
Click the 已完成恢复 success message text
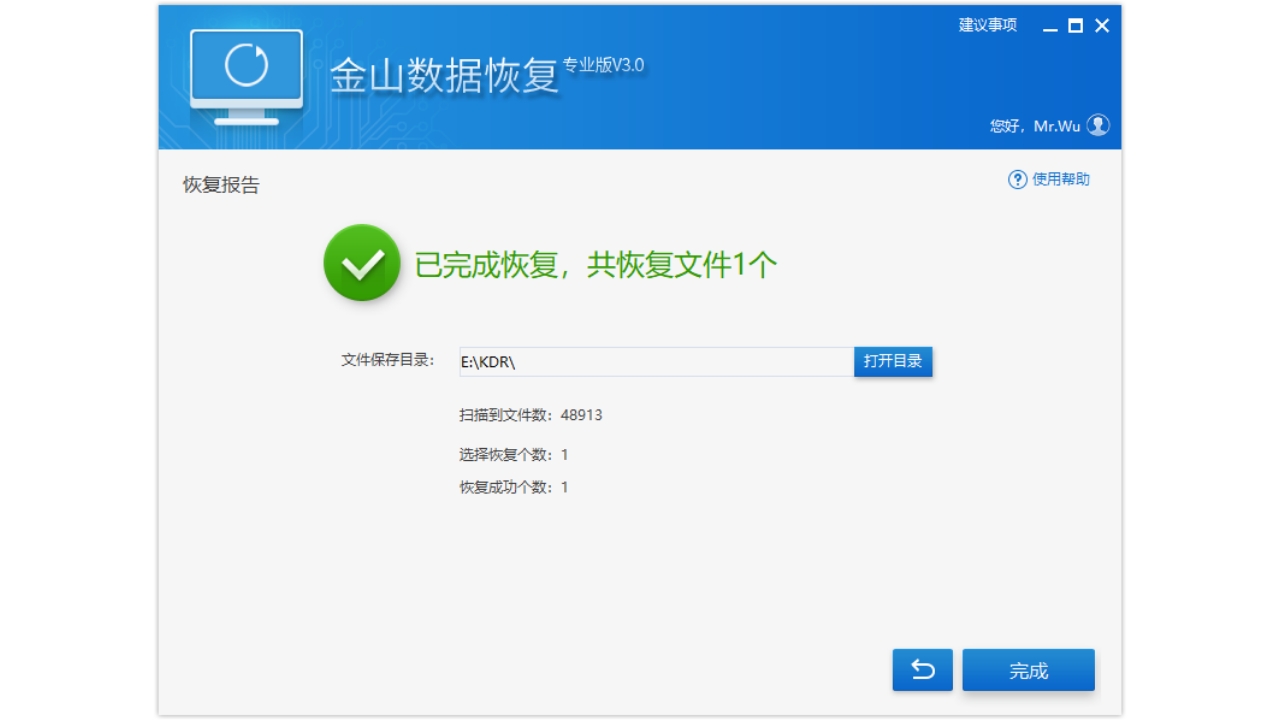[595, 265]
